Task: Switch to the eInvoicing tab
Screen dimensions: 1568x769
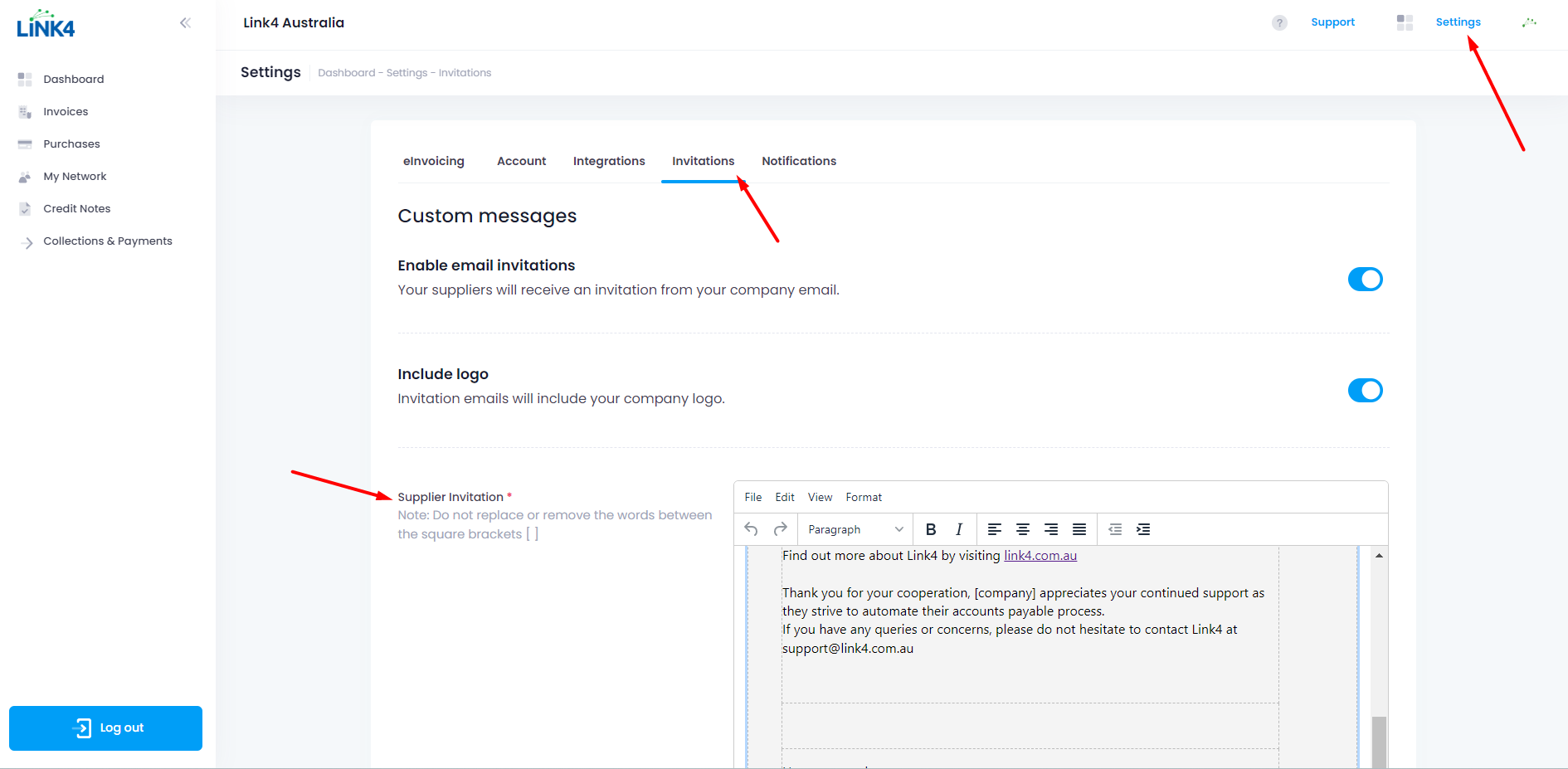Action: [434, 161]
